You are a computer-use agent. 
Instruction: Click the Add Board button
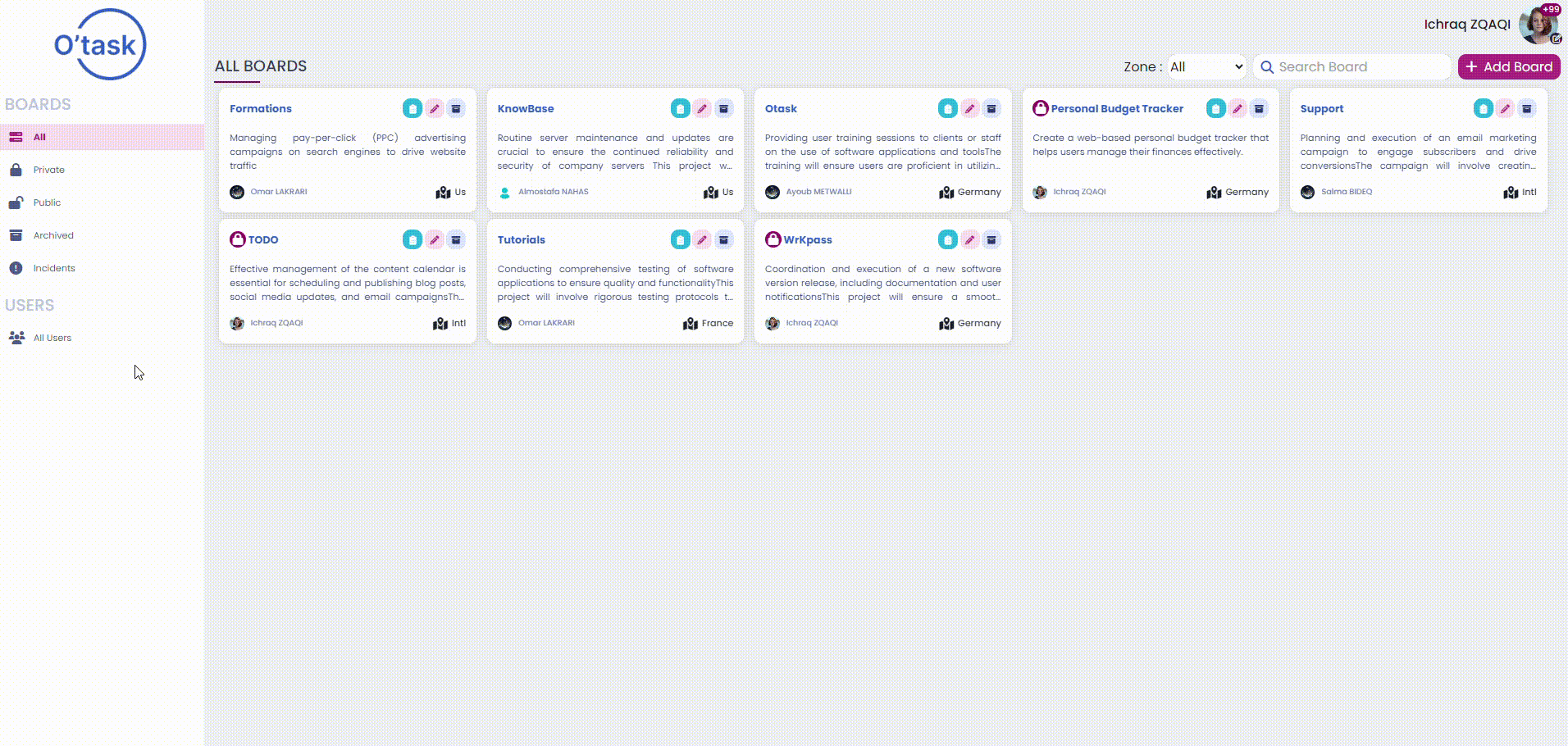pyautogui.click(x=1508, y=67)
